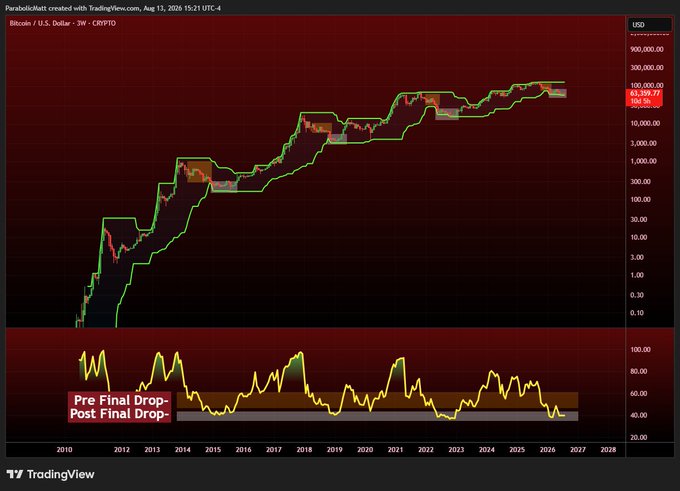Click the 2022 year on time axis

click(x=425, y=449)
